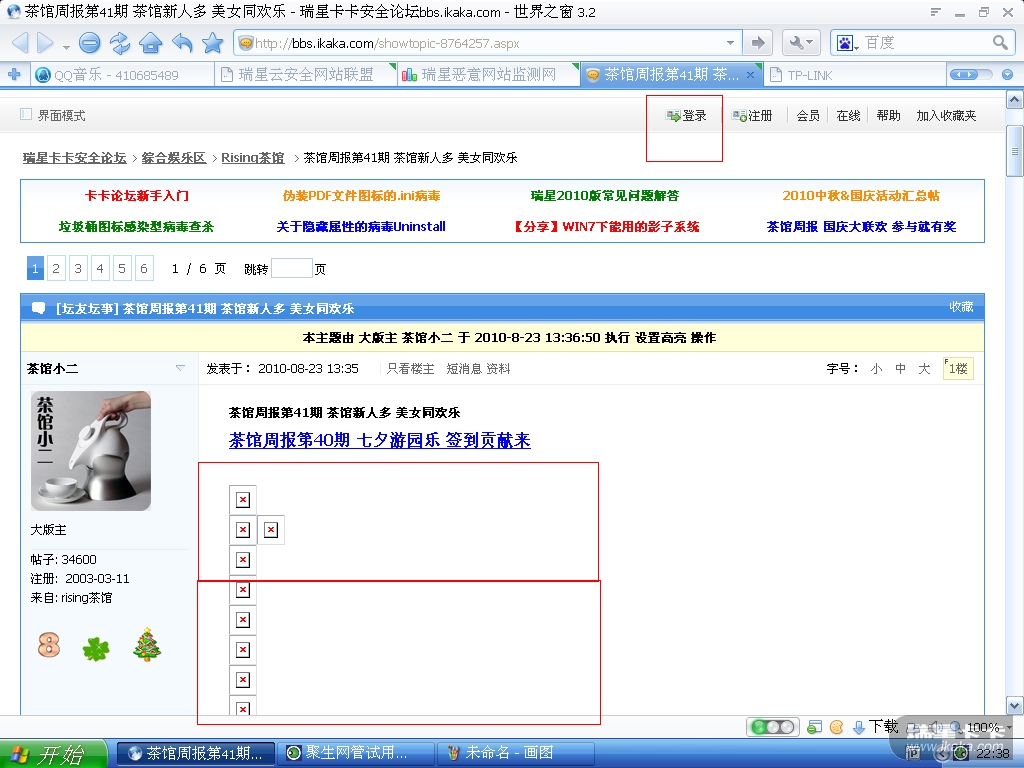Click 只看楼主 filter link
Screen dimensions: 1024x768
pyautogui.click(x=410, y=368)
